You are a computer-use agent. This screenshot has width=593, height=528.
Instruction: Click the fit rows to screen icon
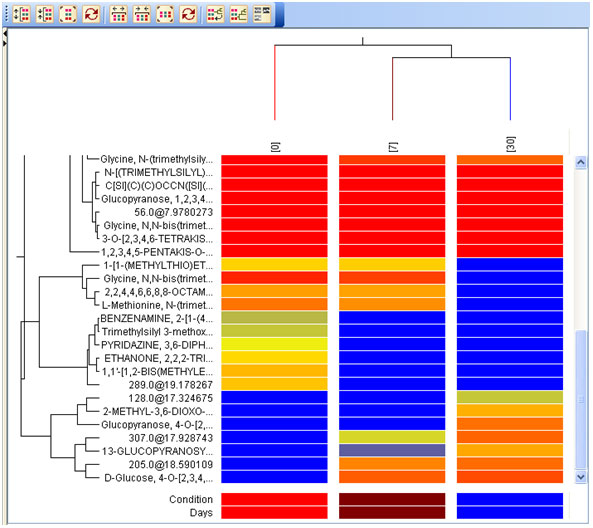68,14
